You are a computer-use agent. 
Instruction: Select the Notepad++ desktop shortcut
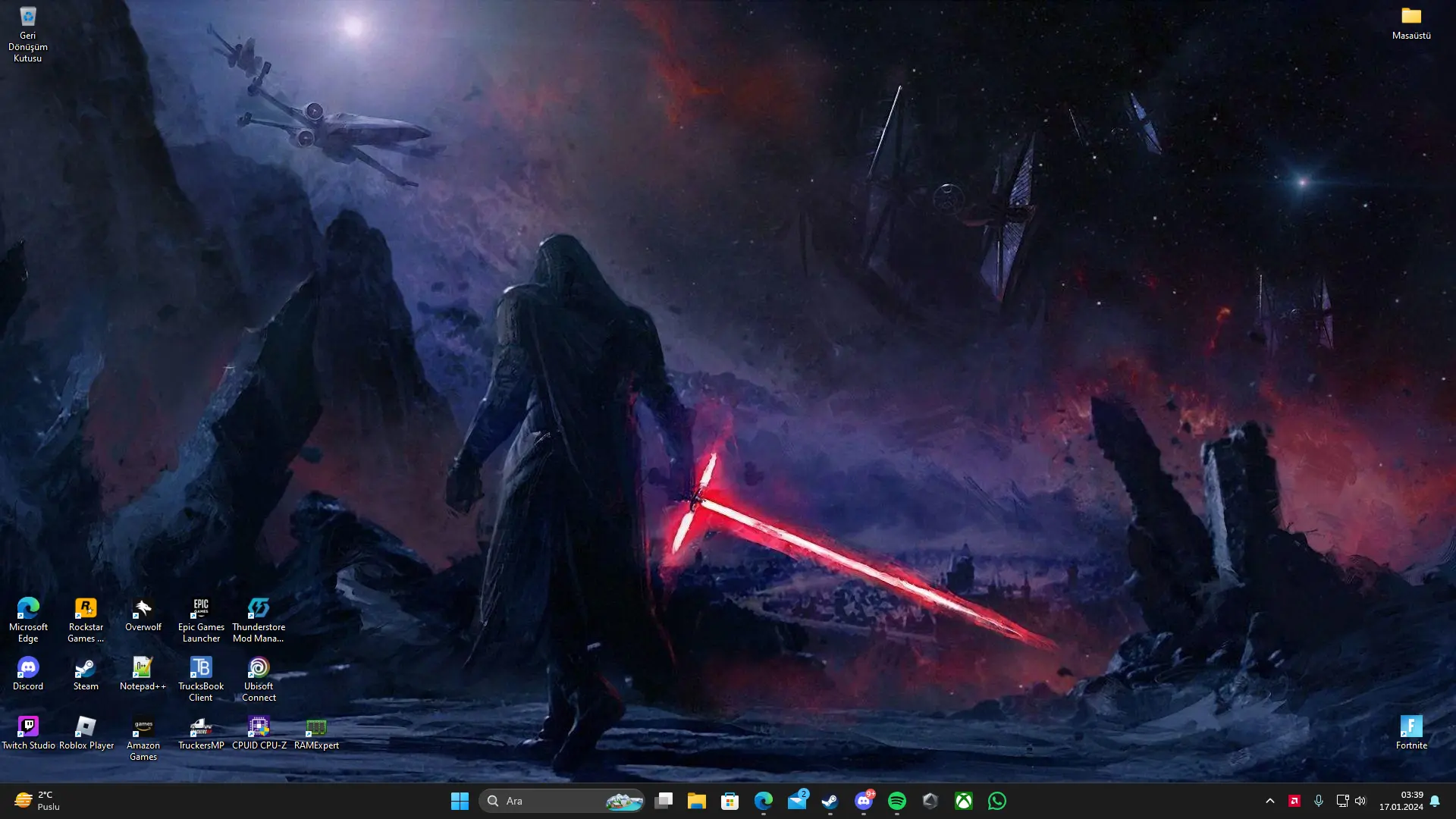click(x=143, y=674)
